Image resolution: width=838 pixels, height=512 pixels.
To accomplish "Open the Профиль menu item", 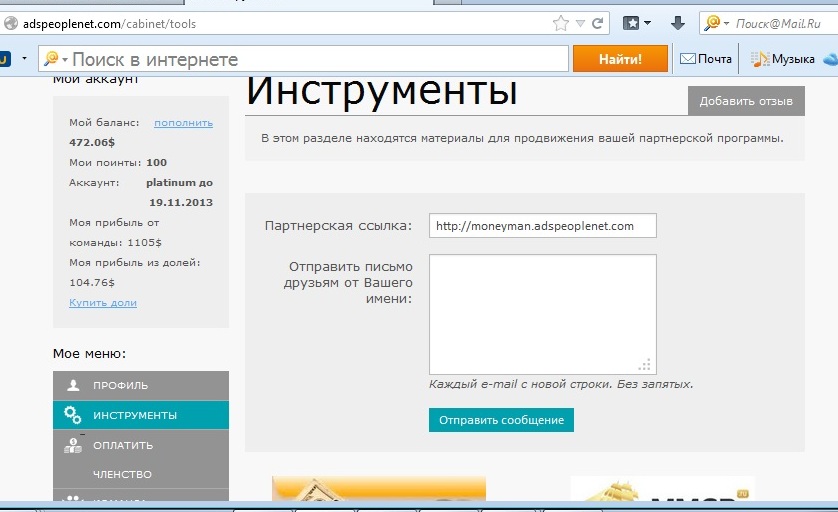I will point(120,385).
